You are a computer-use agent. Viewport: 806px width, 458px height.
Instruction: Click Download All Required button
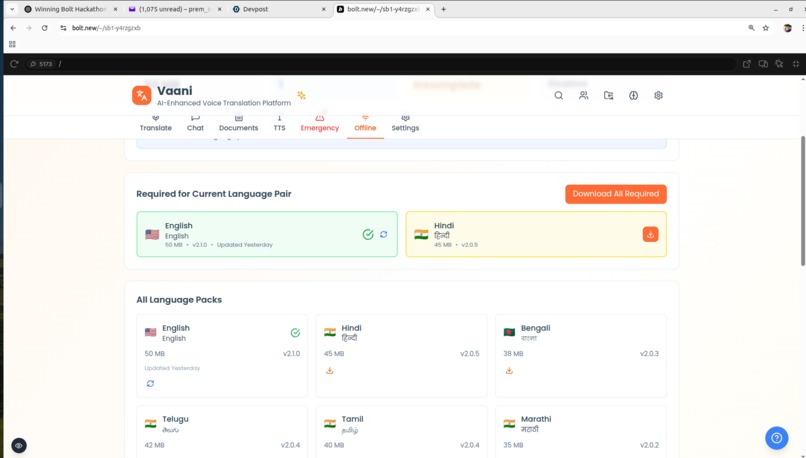(616, 194)
